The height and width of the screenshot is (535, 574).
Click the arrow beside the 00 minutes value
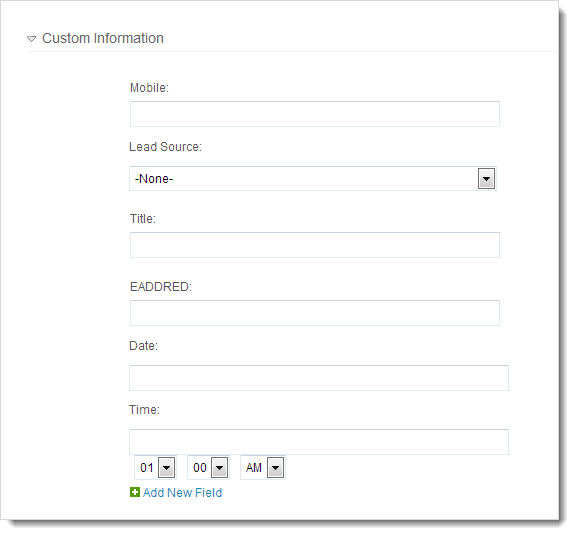tap(219, 468)
